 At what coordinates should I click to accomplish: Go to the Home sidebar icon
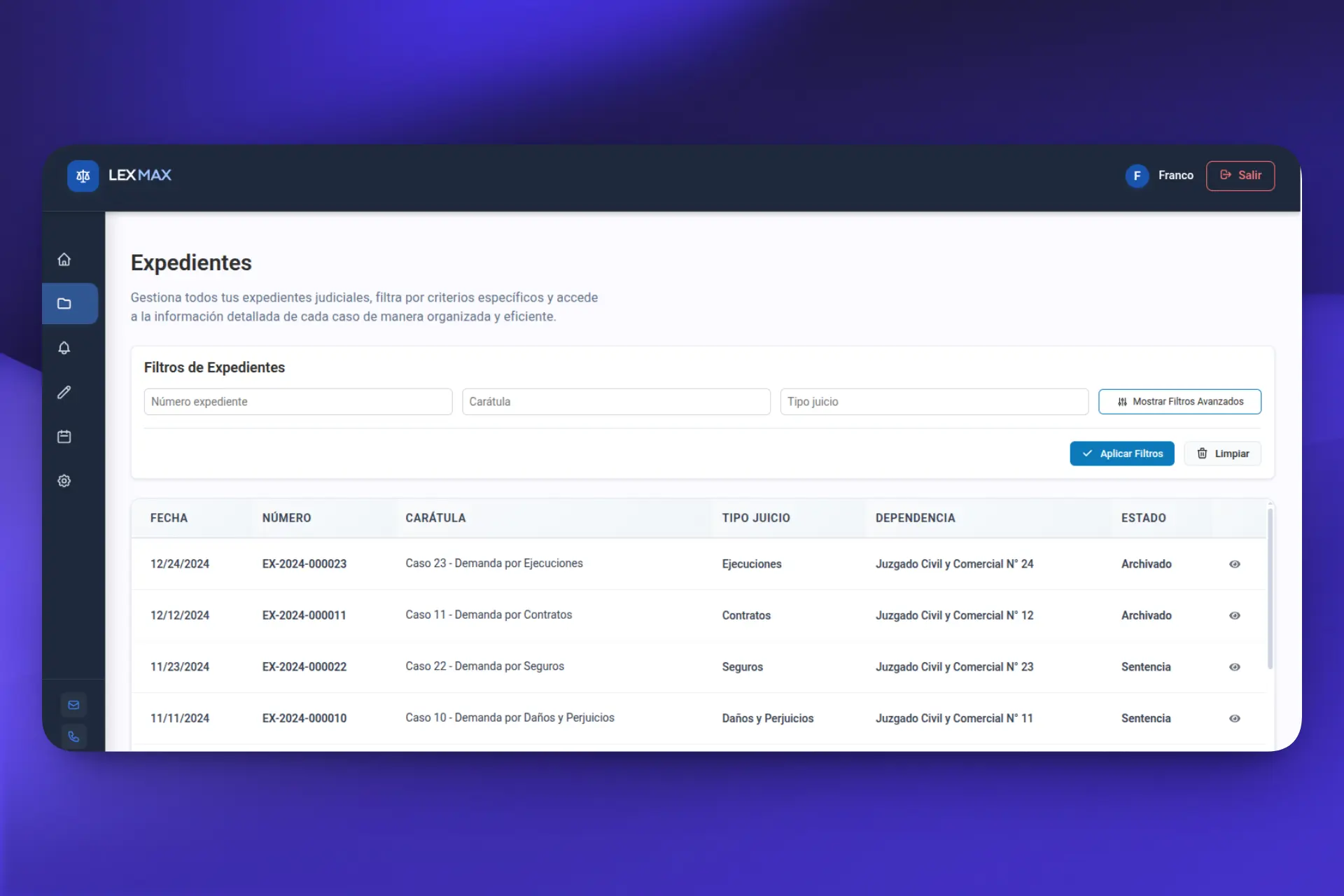(x=64, y=260)
